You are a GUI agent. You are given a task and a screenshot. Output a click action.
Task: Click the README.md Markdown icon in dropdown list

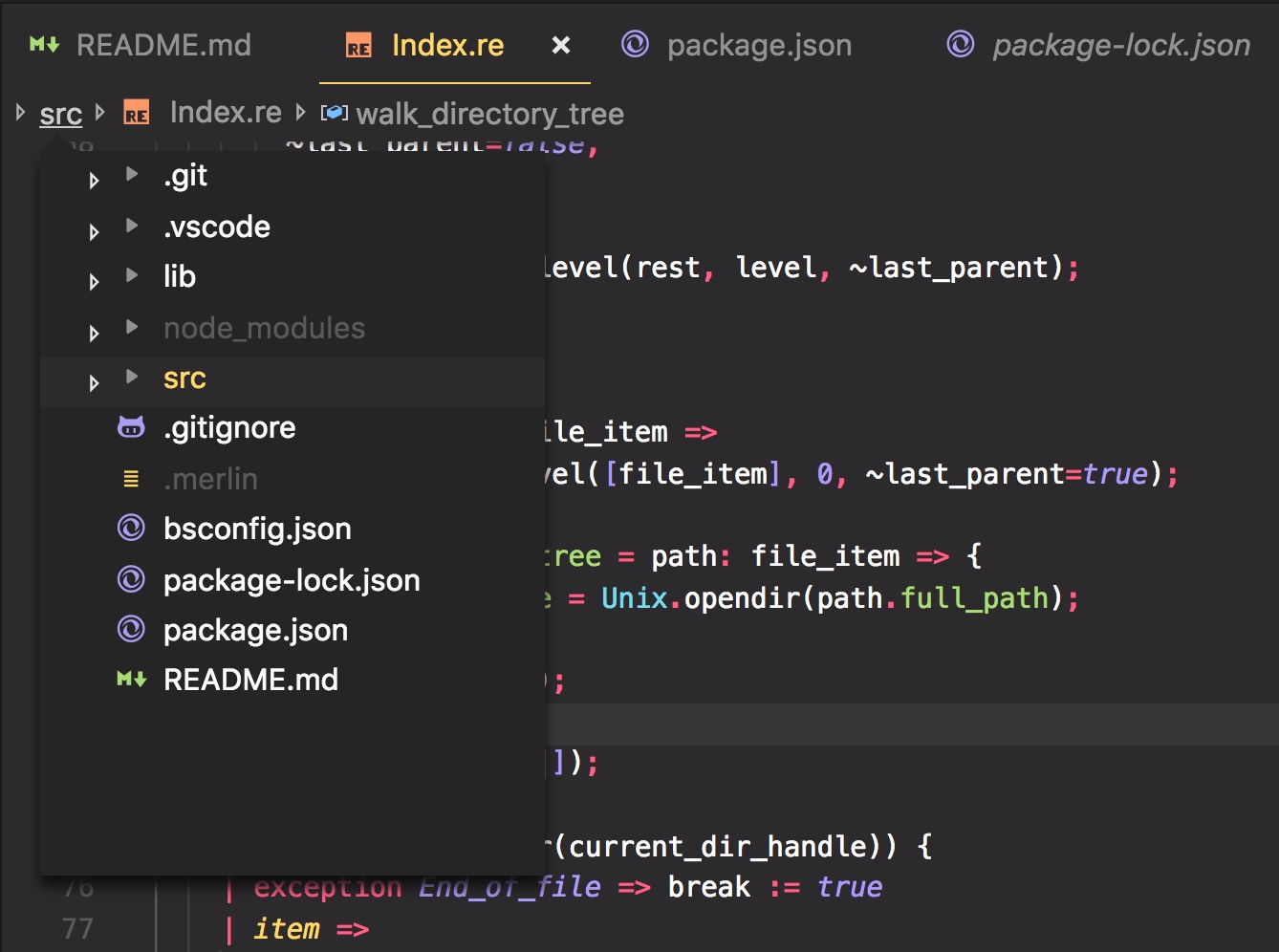click(x=131, y=680)
